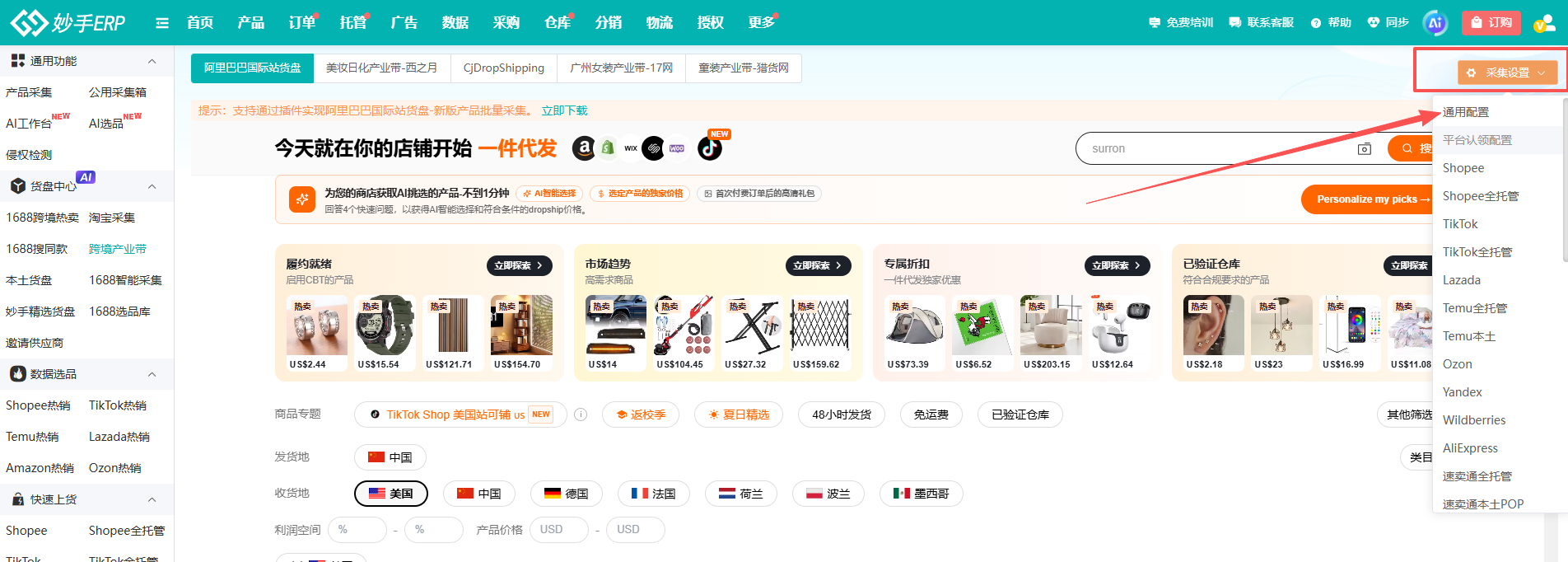Click the TikTok platform icon
The width and height of the screenshot is (1568, 562).
click(x=709, y=148)
